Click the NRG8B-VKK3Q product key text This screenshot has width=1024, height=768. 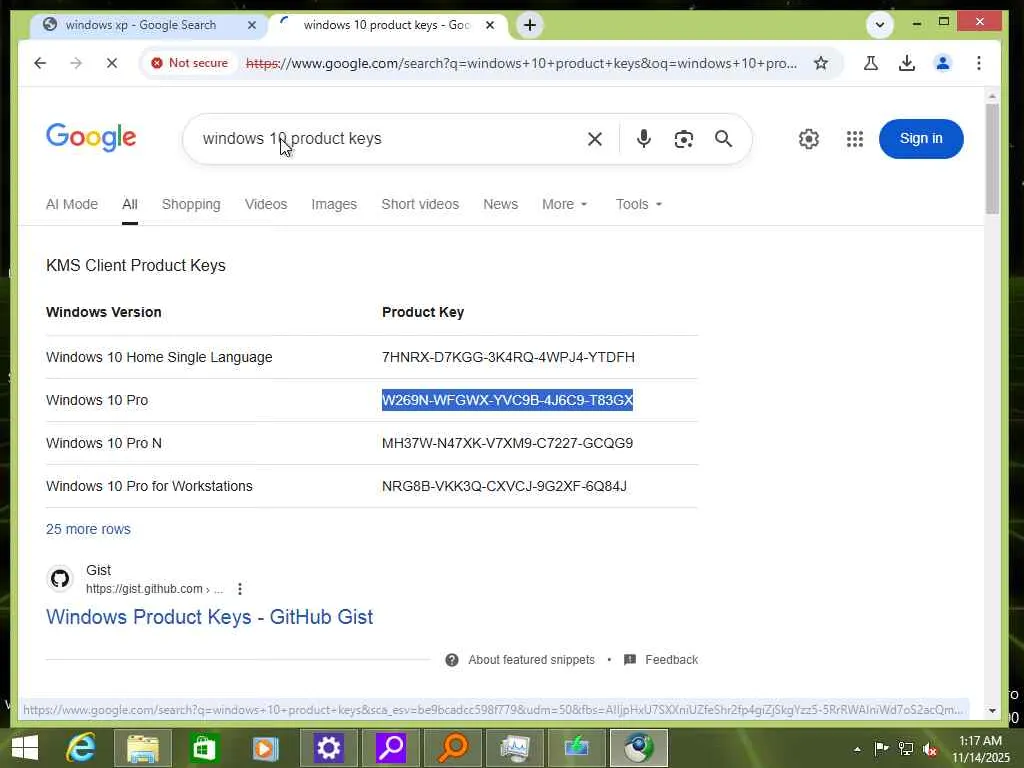pyautogui.click(x=504, y=486)
